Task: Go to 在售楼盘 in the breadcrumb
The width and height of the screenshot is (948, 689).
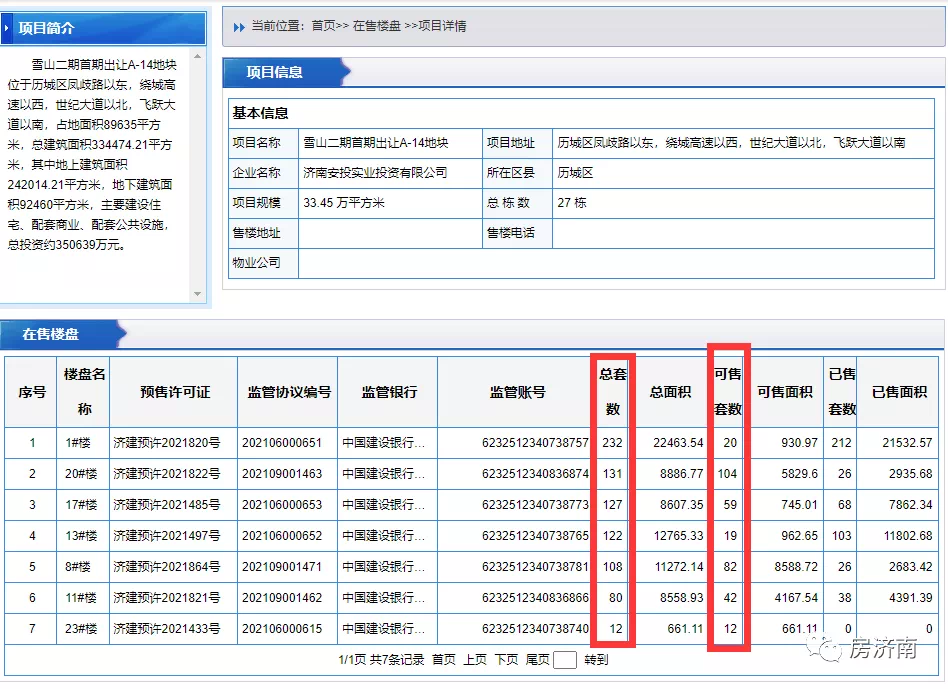Action: [x=377, y=26]
